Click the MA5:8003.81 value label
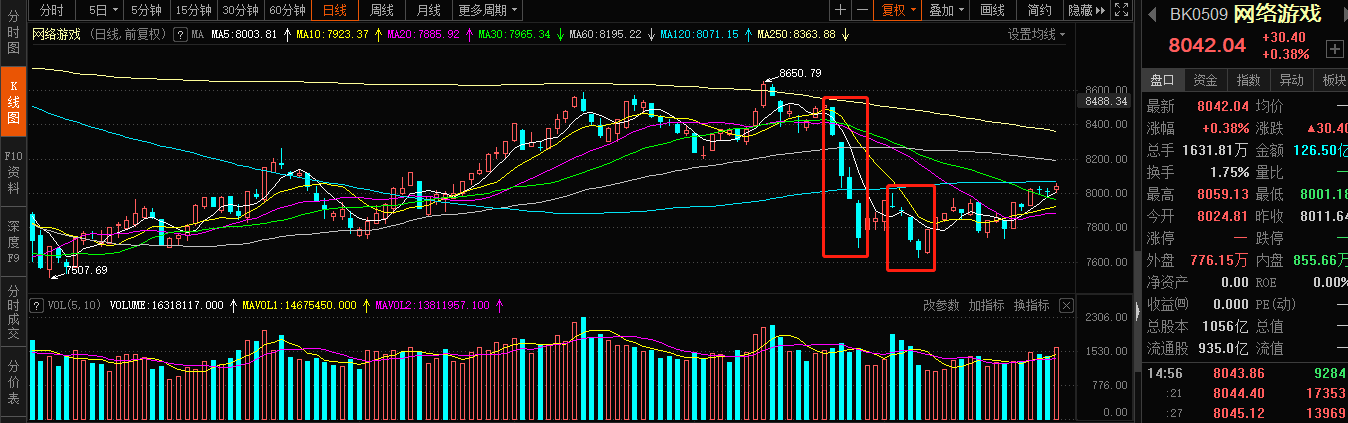The image size is (1348, 423). click(242, 34)
